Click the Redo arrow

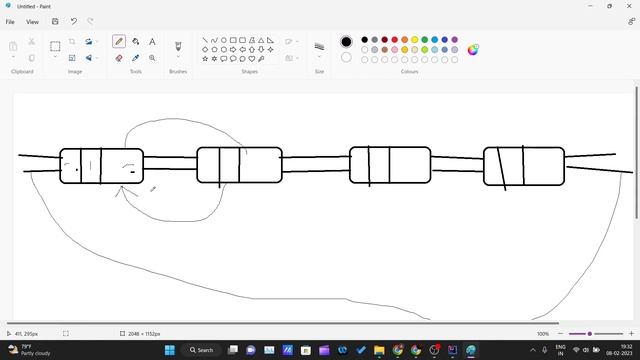pos(90,21)
